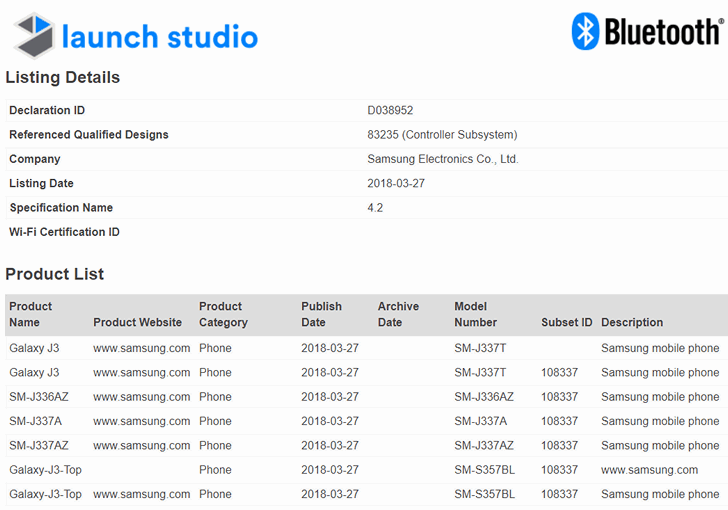Click publish date in the SM-J336AZ row

tap(330, 397)
